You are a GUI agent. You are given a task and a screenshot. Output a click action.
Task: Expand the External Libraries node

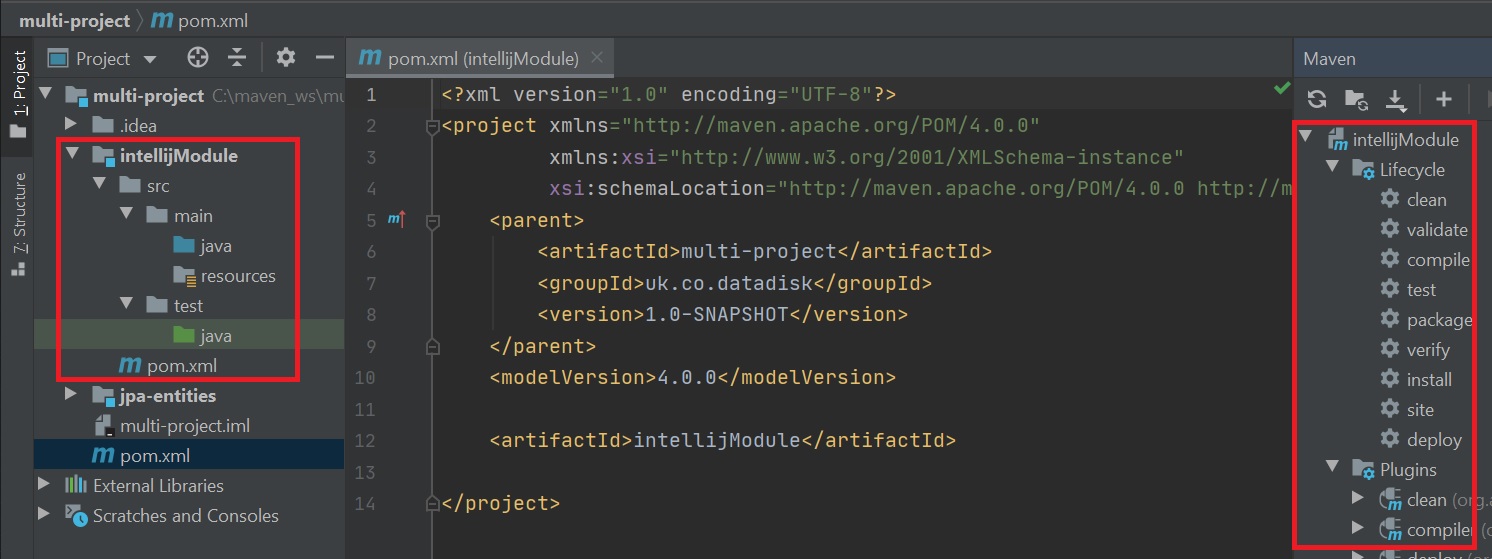pos(44,485)
